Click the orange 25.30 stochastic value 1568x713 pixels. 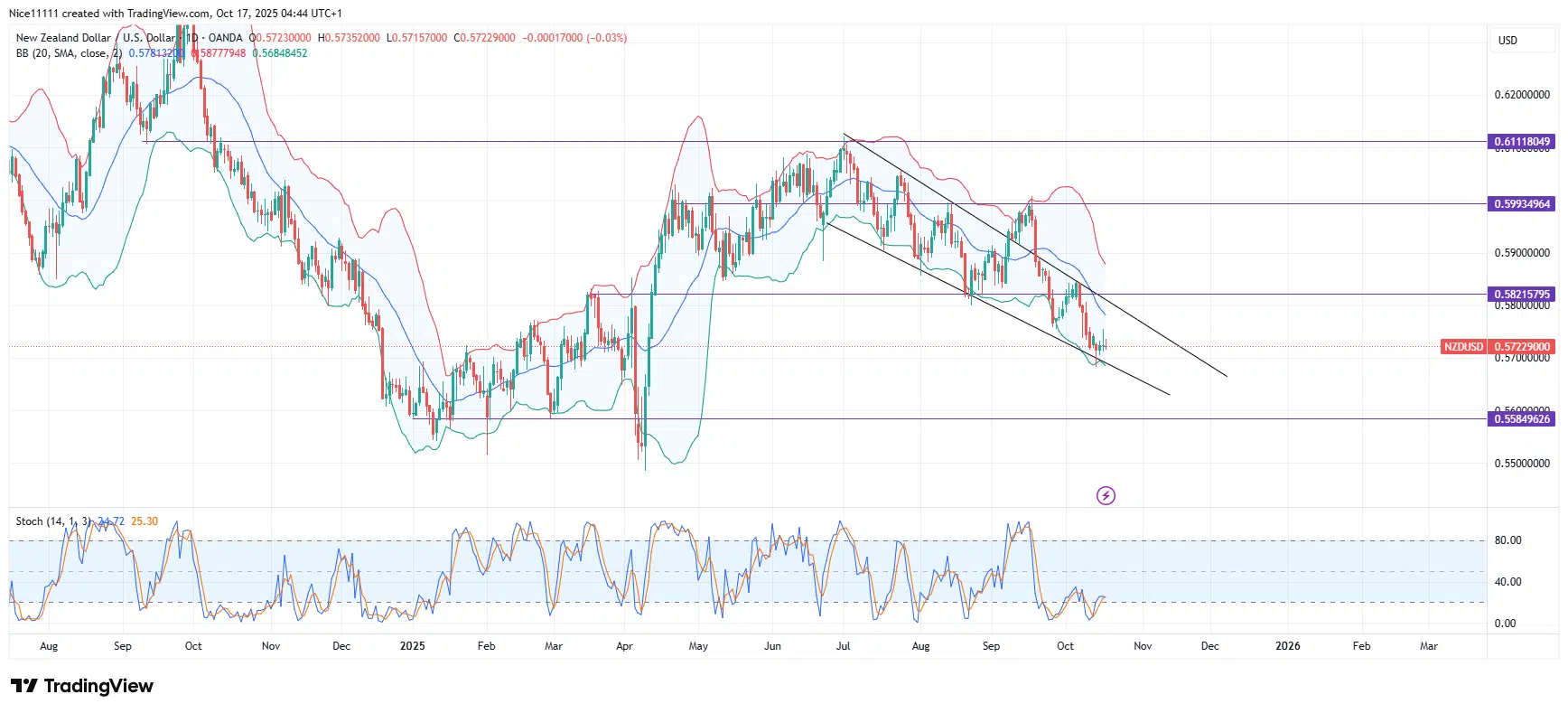145,521
